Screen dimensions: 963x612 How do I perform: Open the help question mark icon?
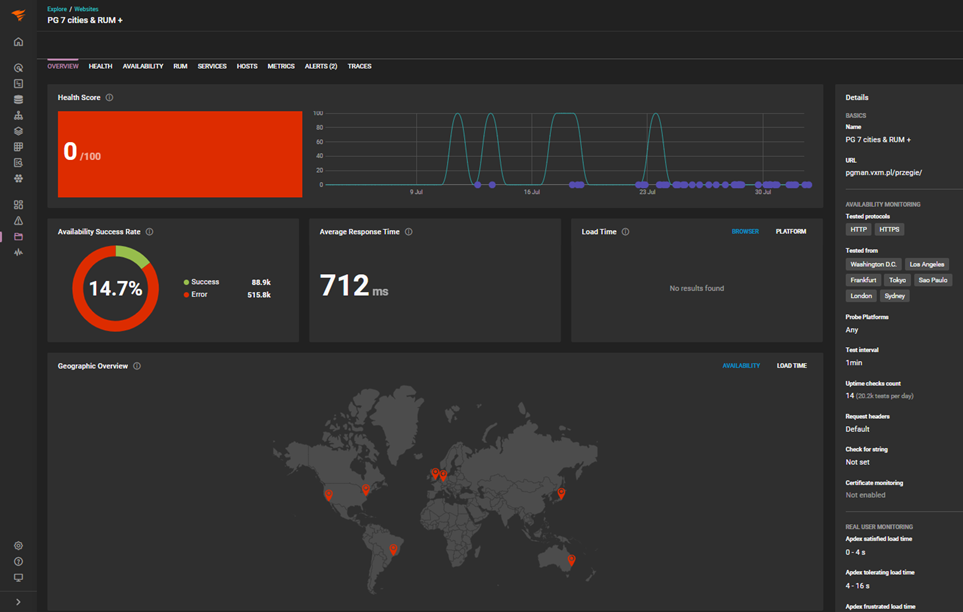pyautogui.click(x=18, y=562)
